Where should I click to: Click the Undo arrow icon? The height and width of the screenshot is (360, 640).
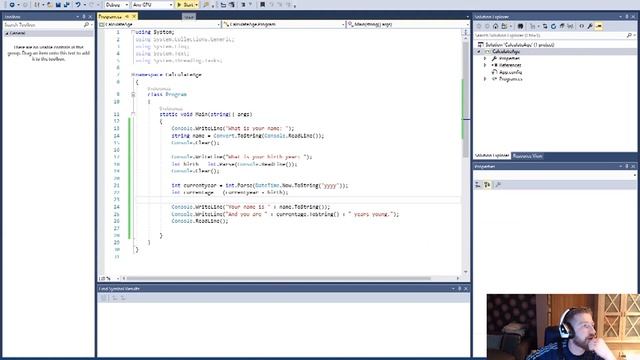point(78,4)
